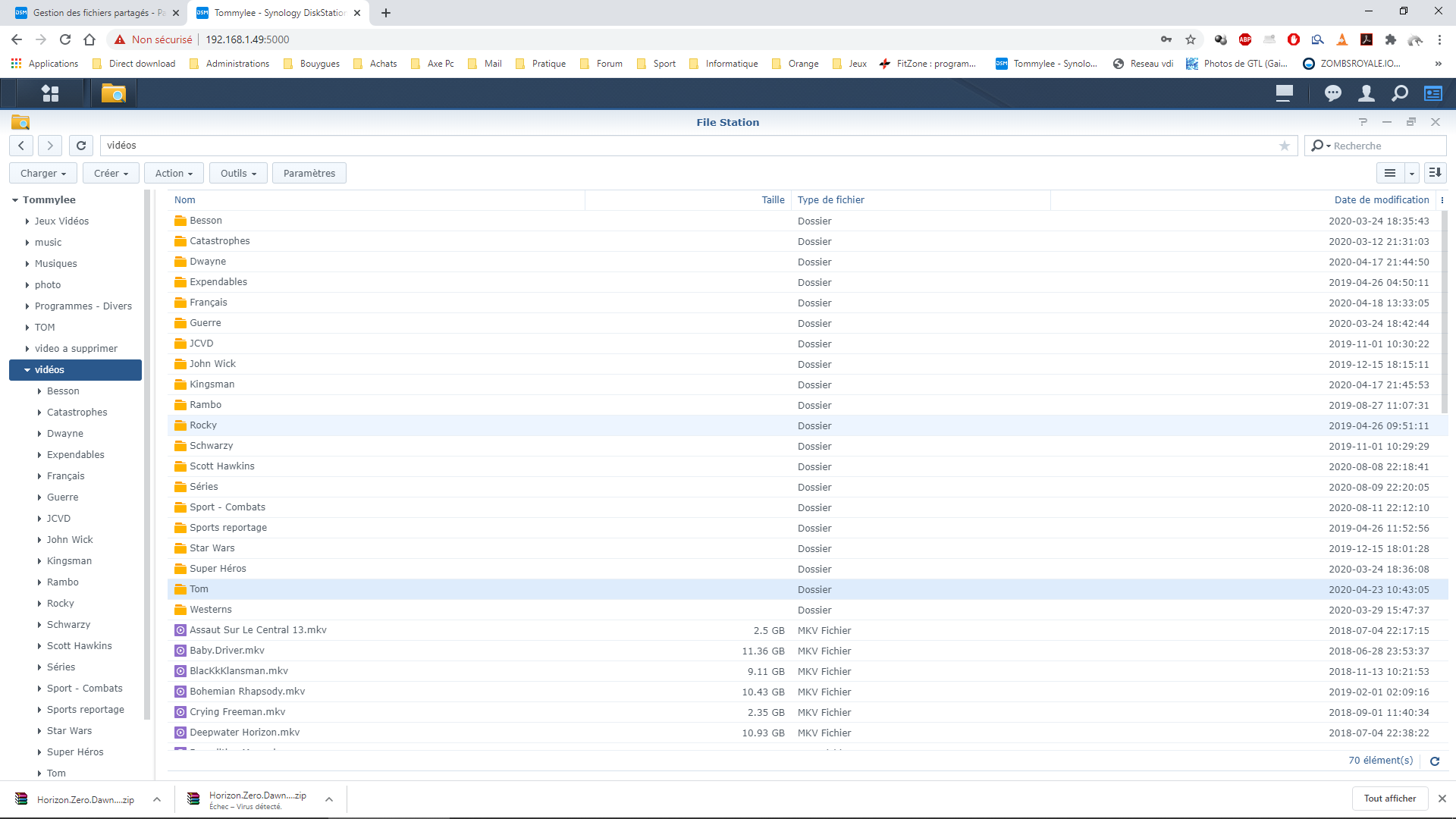
Task: Open the user options icon
Action: coord(1366,93)
